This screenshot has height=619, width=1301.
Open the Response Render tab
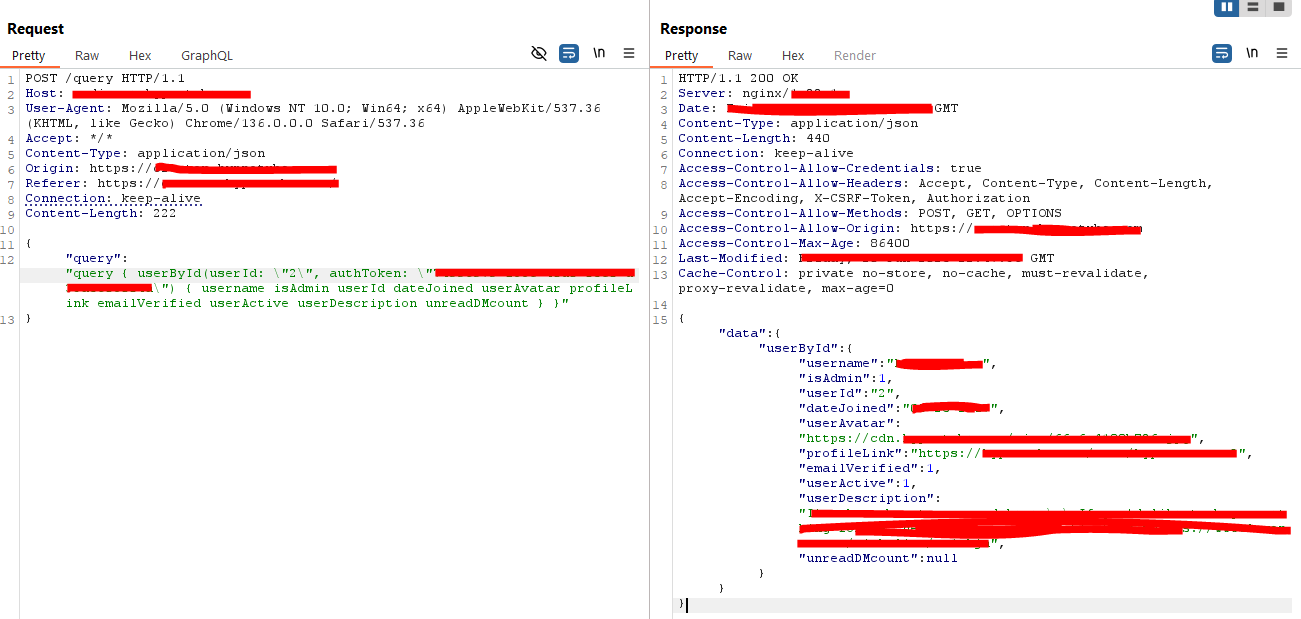tap(854, 56)
